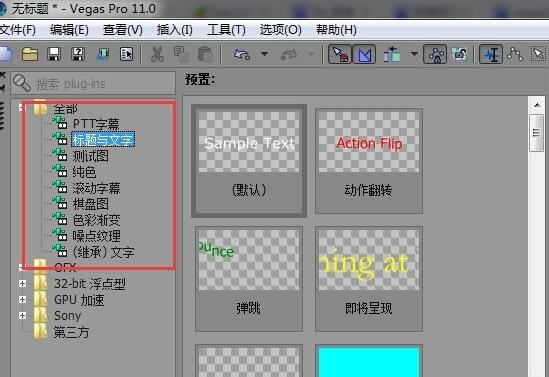Expand the Sony folder
Image resolution: width=549 pixels, height=377 pixels.
point(22,315)
